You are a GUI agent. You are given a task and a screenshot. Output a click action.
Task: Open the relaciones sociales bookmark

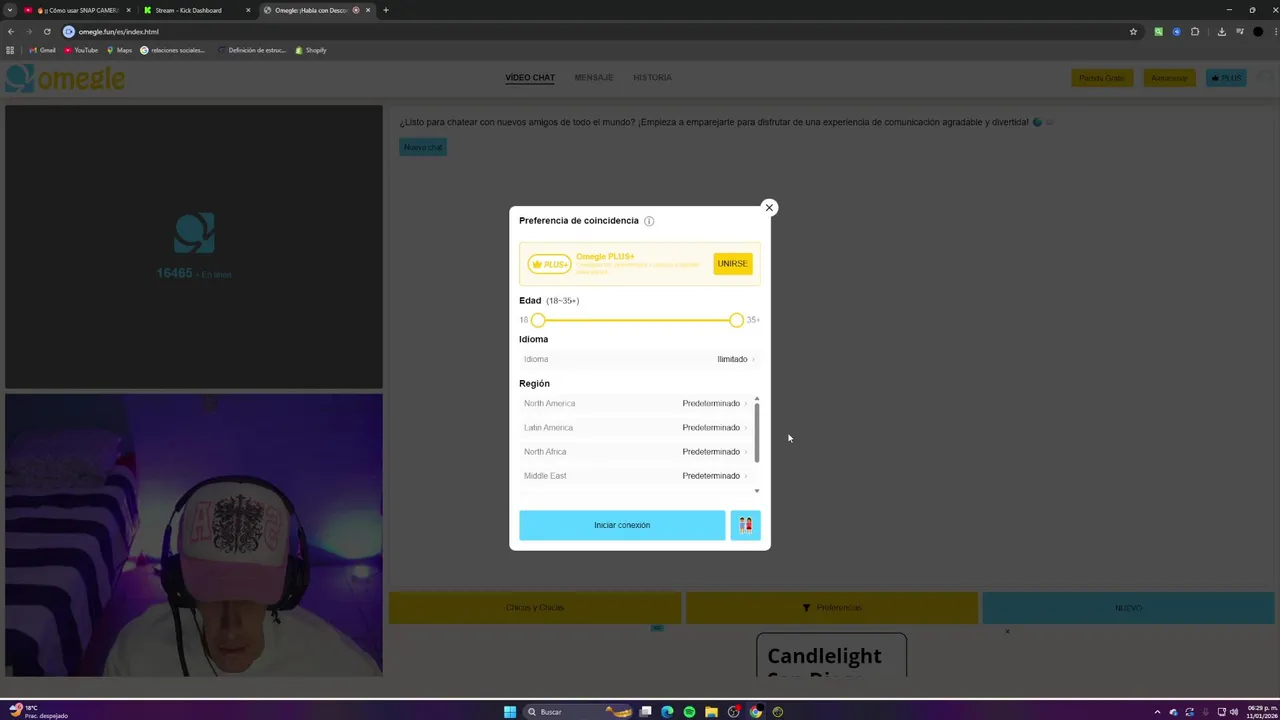tap(173, 50)
